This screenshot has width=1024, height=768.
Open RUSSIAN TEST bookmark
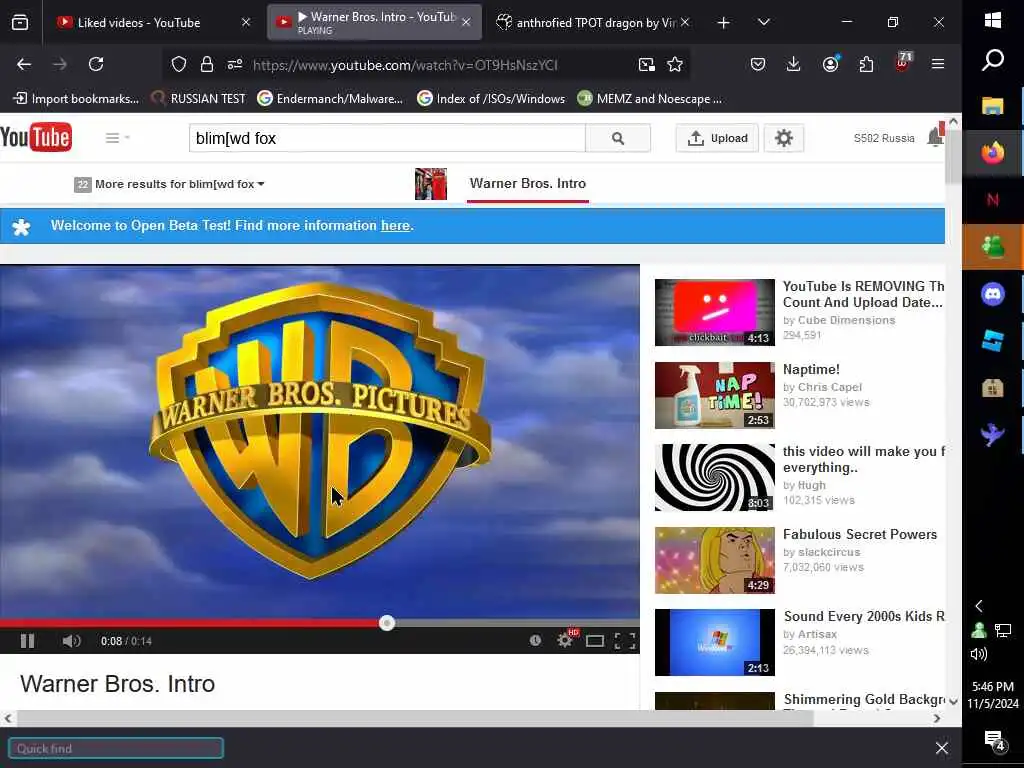(198, 99)
